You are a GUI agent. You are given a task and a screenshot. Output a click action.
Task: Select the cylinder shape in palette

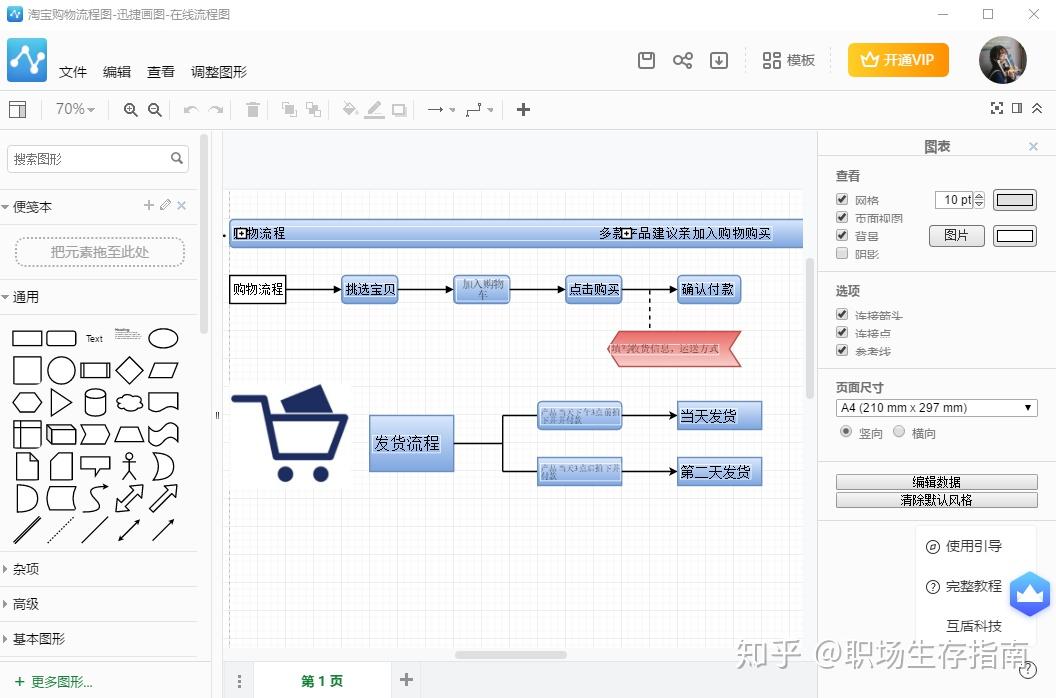(95, 402)
